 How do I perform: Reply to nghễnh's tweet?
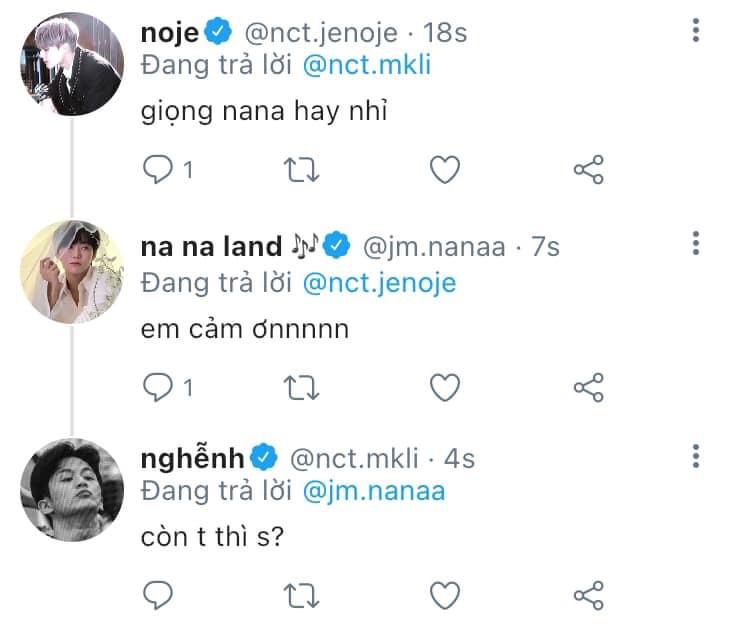[x=158, y=595]
